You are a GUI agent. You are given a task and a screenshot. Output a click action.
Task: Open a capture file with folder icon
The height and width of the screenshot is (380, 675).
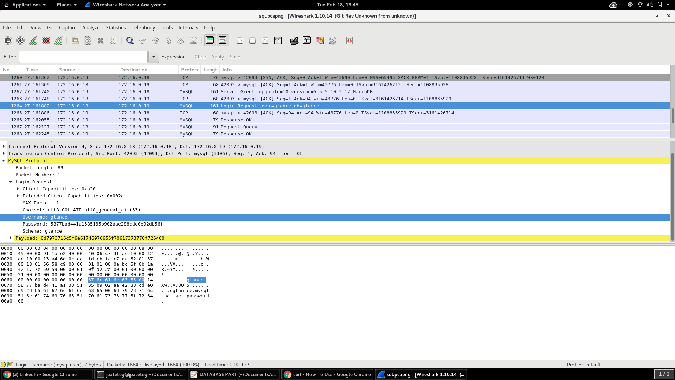[x=75, y=40]
